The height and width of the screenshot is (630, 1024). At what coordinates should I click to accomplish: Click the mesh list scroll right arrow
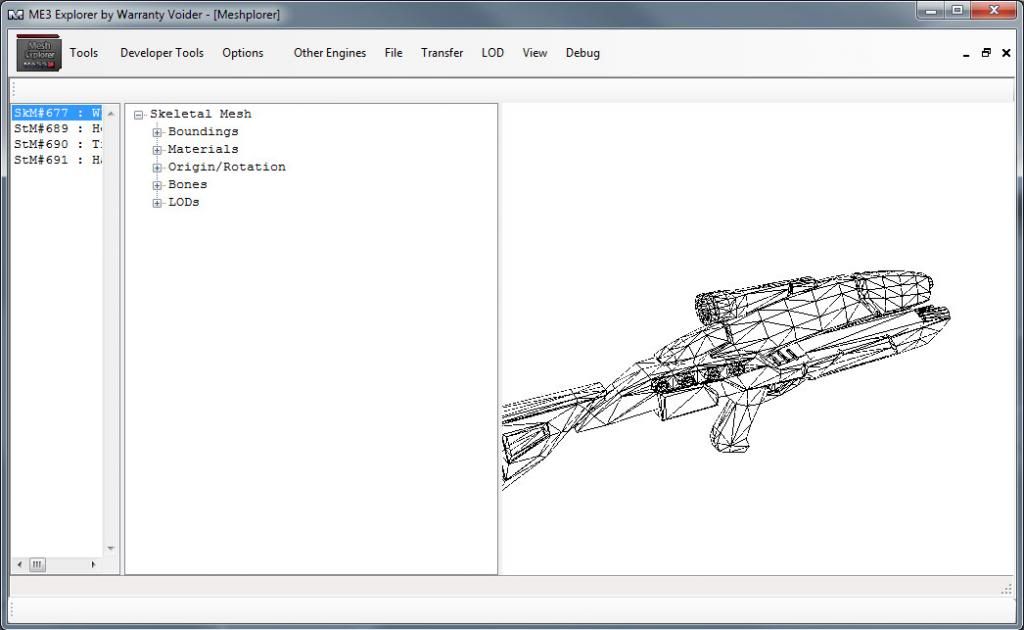[x=93, y=565]
